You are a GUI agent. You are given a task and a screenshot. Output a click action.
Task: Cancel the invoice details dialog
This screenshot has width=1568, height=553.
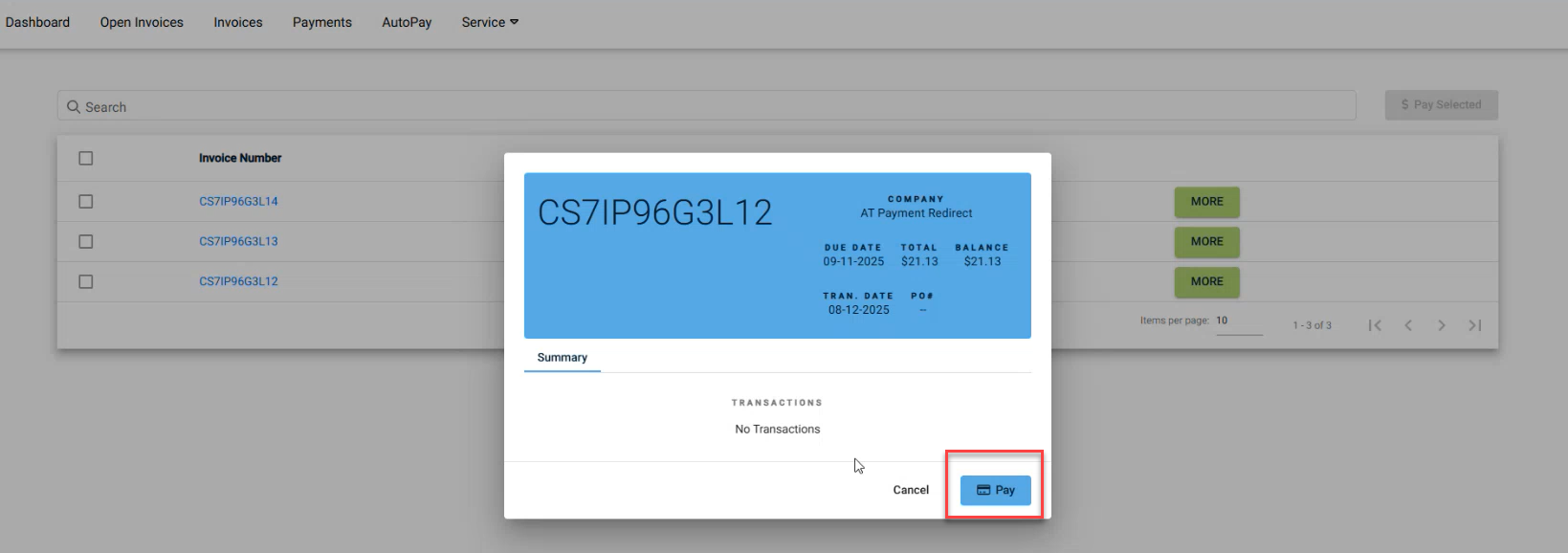[x=910, y=490]
